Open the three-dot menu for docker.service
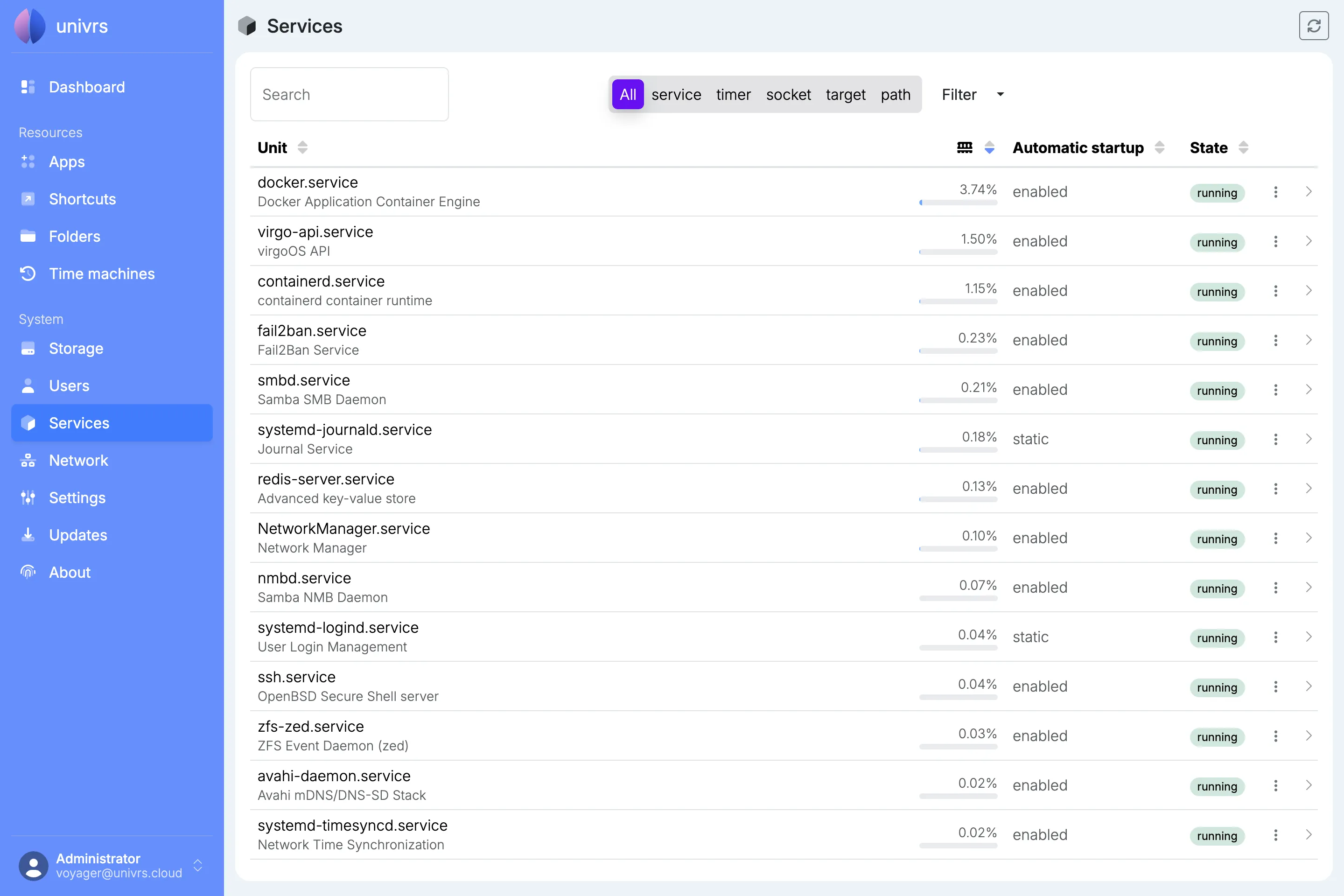 (1275, 192)
